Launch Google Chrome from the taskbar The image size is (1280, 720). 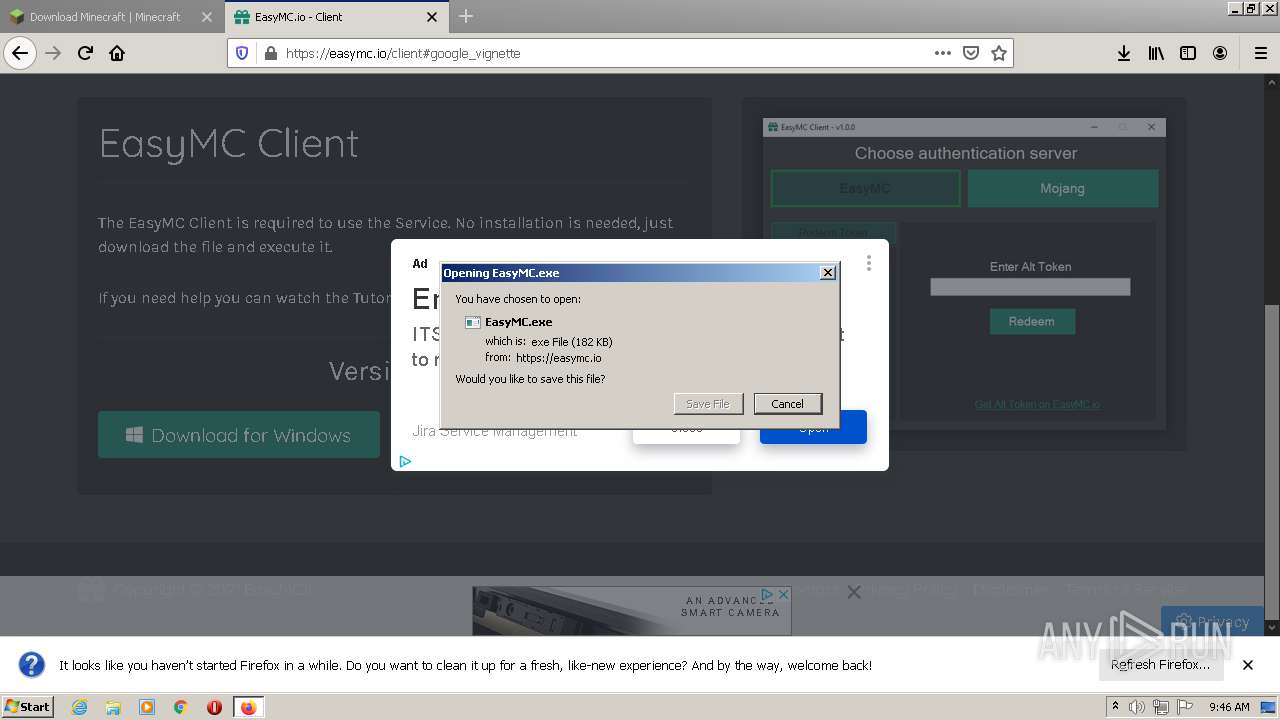click(x=181, y=707)
